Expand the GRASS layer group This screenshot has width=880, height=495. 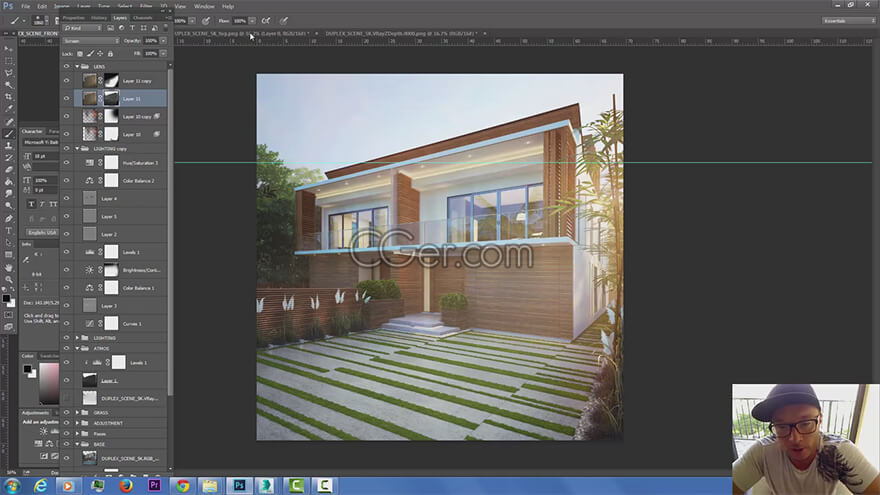[77, 412]
